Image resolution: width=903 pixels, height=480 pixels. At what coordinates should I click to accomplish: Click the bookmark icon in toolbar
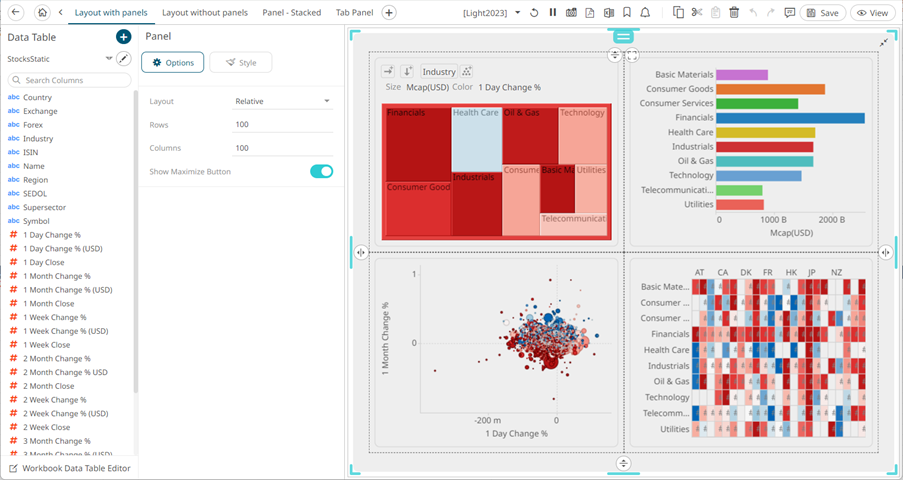click(x=626, y=13)
